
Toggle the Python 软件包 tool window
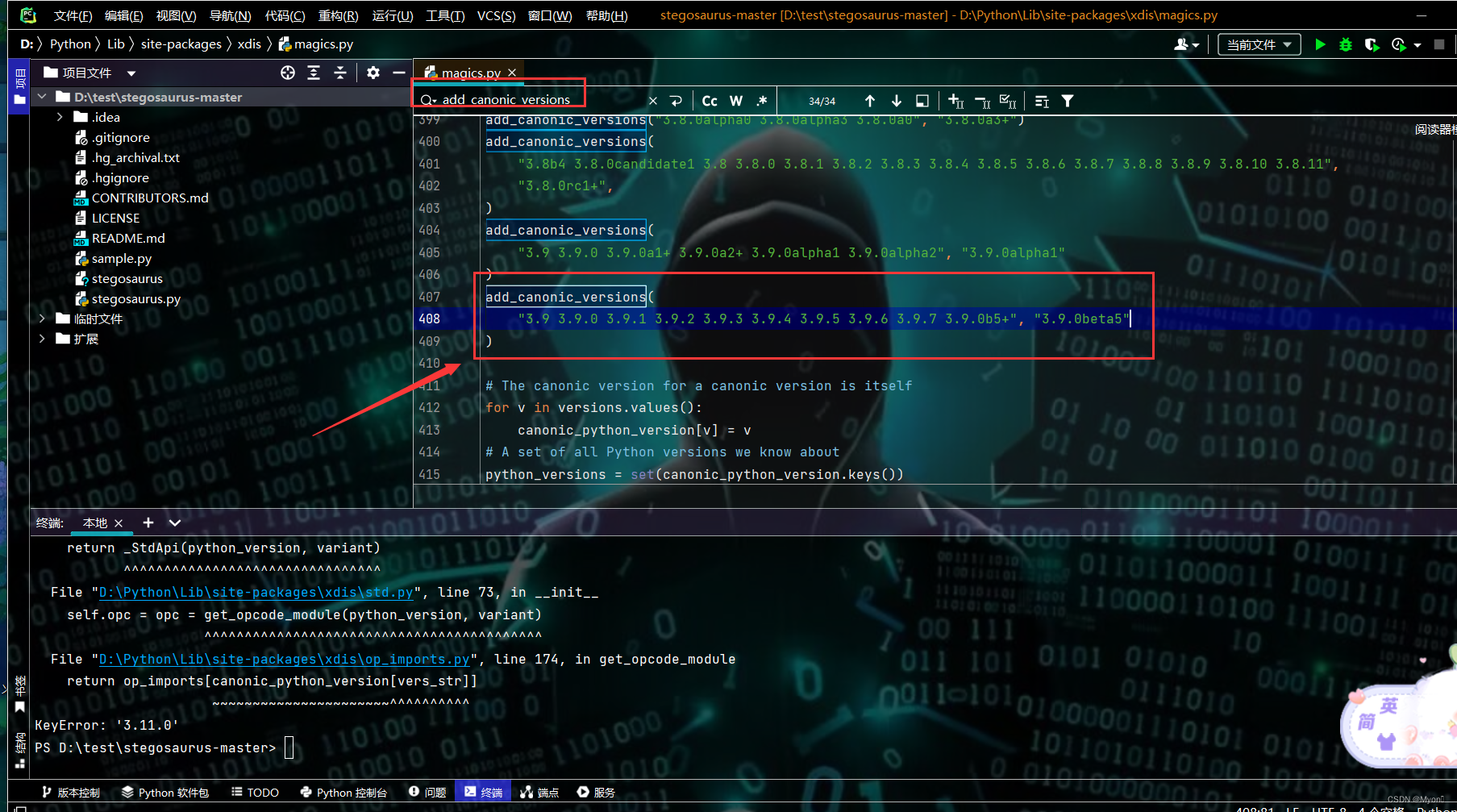pos(165,793)
